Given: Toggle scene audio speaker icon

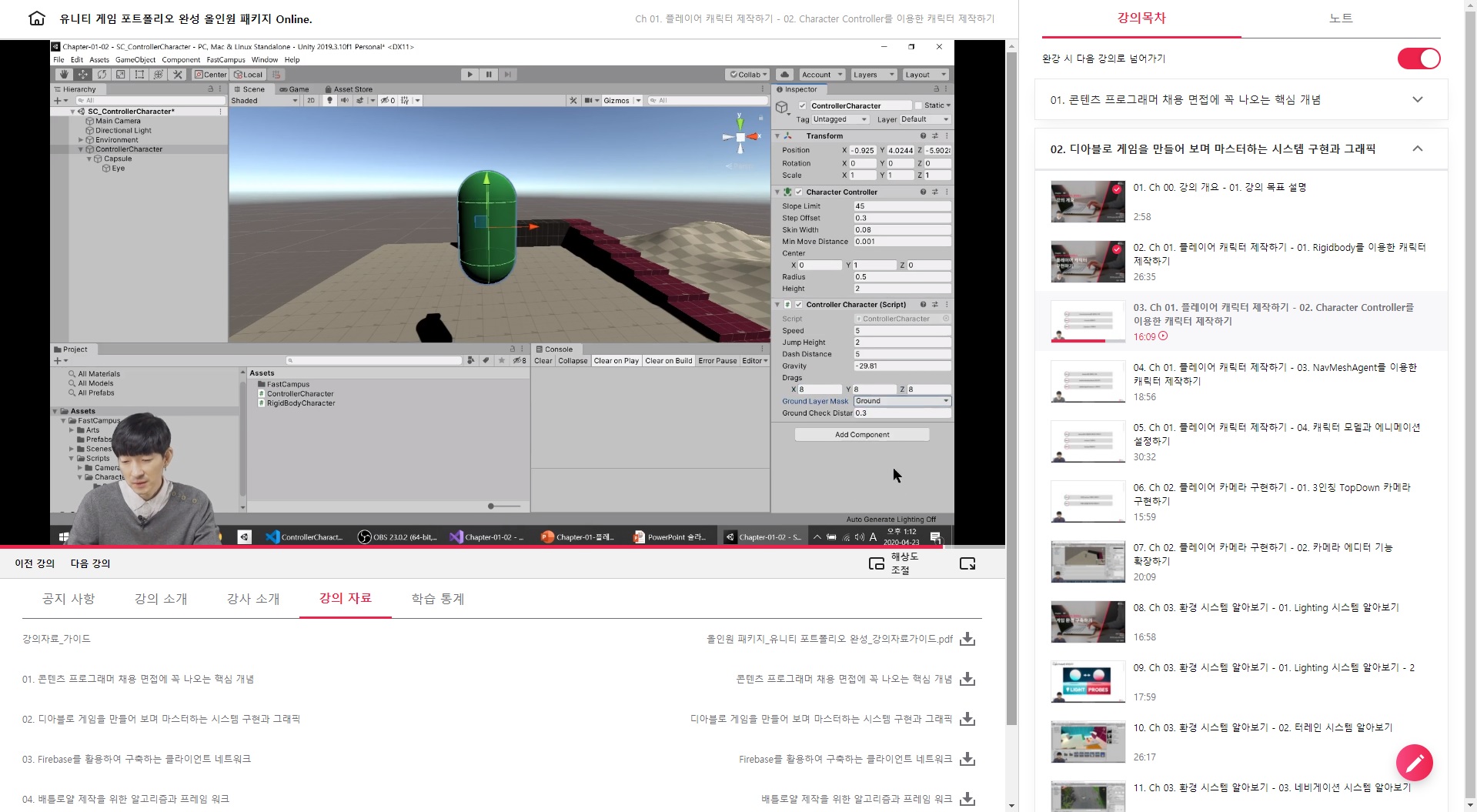Looking at the screenshot, I should (x=344, y=100).
